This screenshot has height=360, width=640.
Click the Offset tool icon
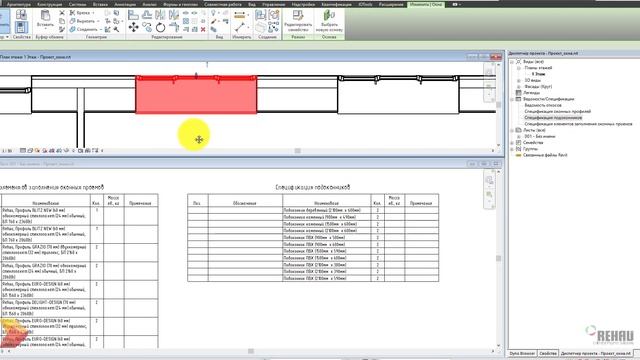click(x=147, y=15)
